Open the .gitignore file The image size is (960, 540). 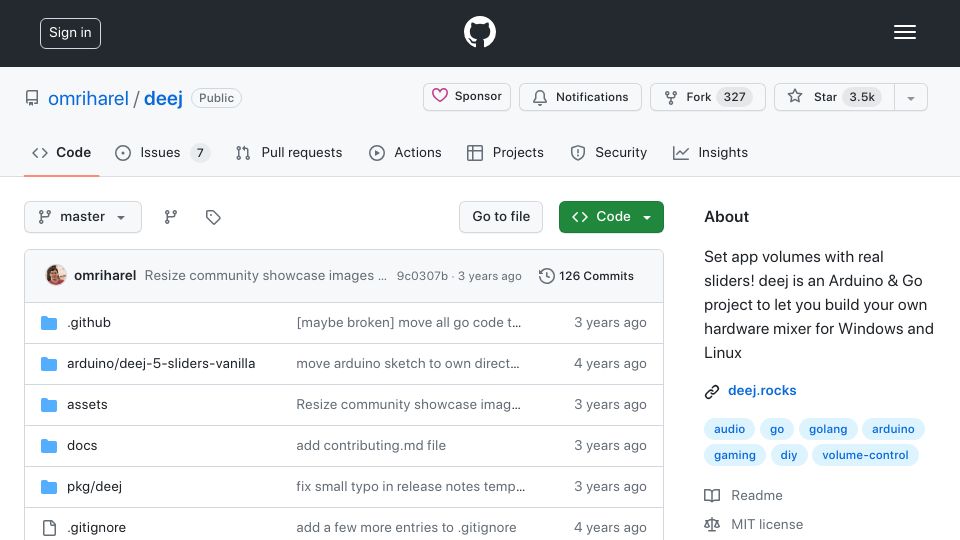coord(96,528)
